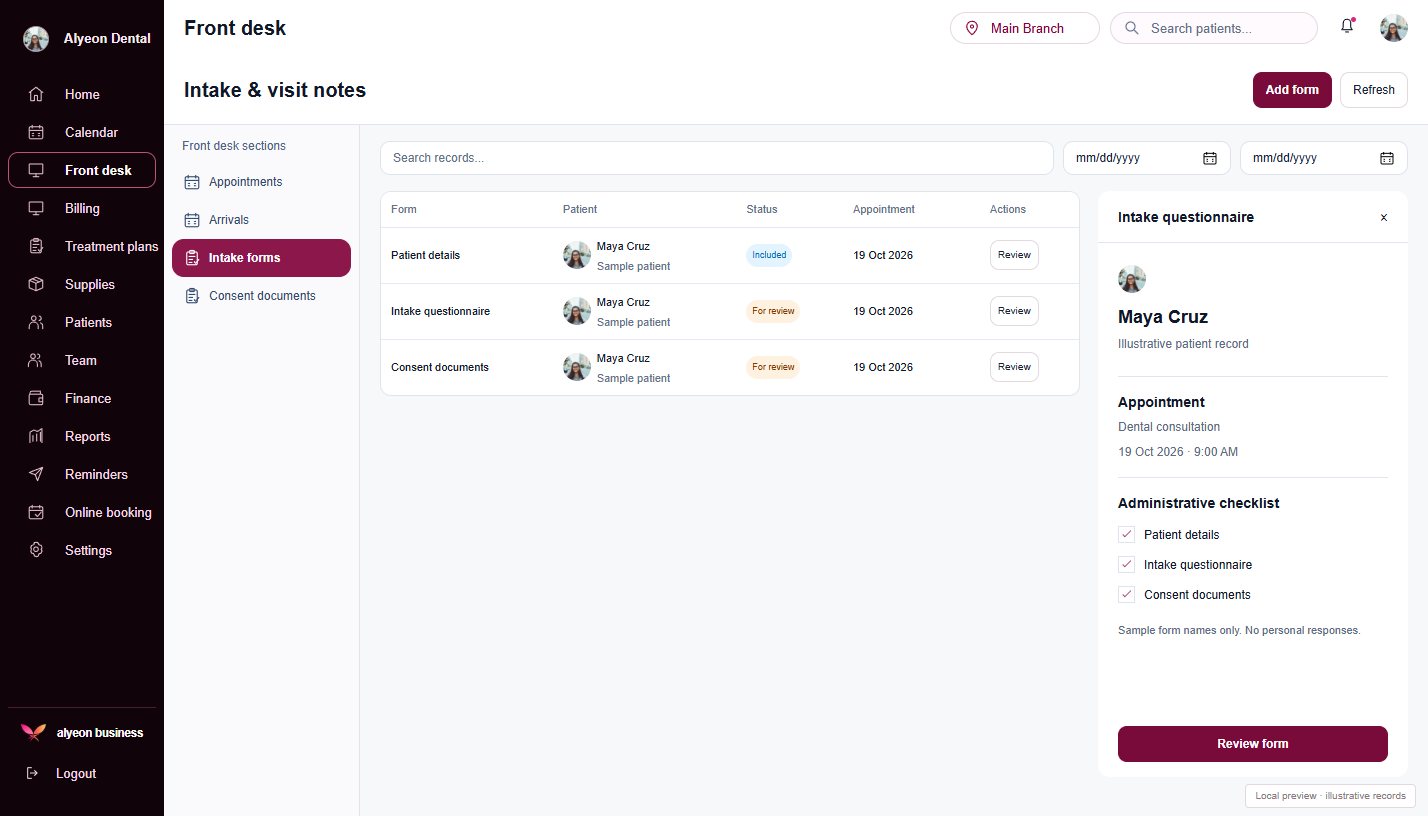Screen dimensions: 1428x816
Task: Review the Consent documents table row
Action: (1014, 367)
